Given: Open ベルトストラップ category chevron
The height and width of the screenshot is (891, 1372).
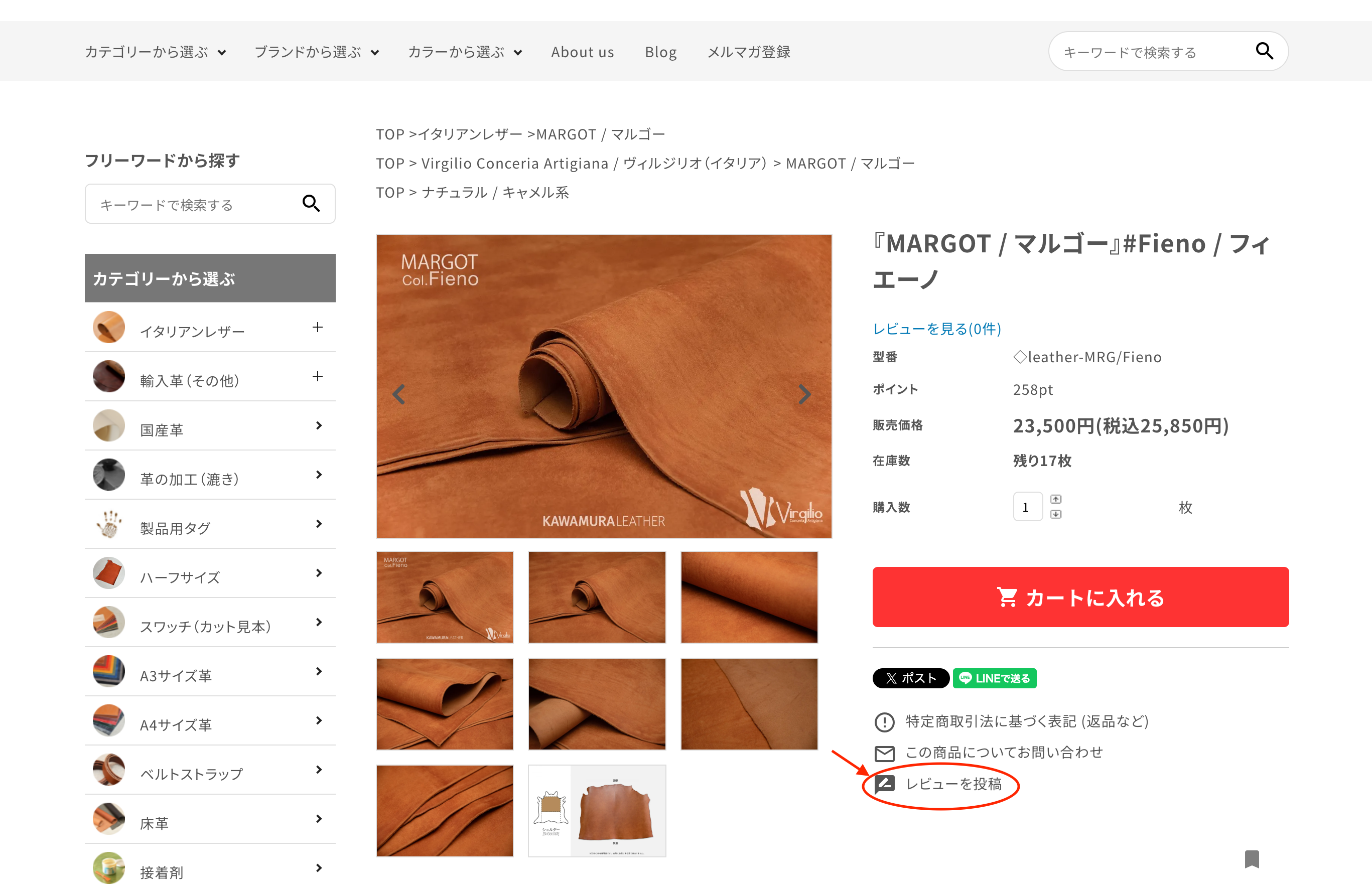Looking at the screenshot, I should [319, 770].
